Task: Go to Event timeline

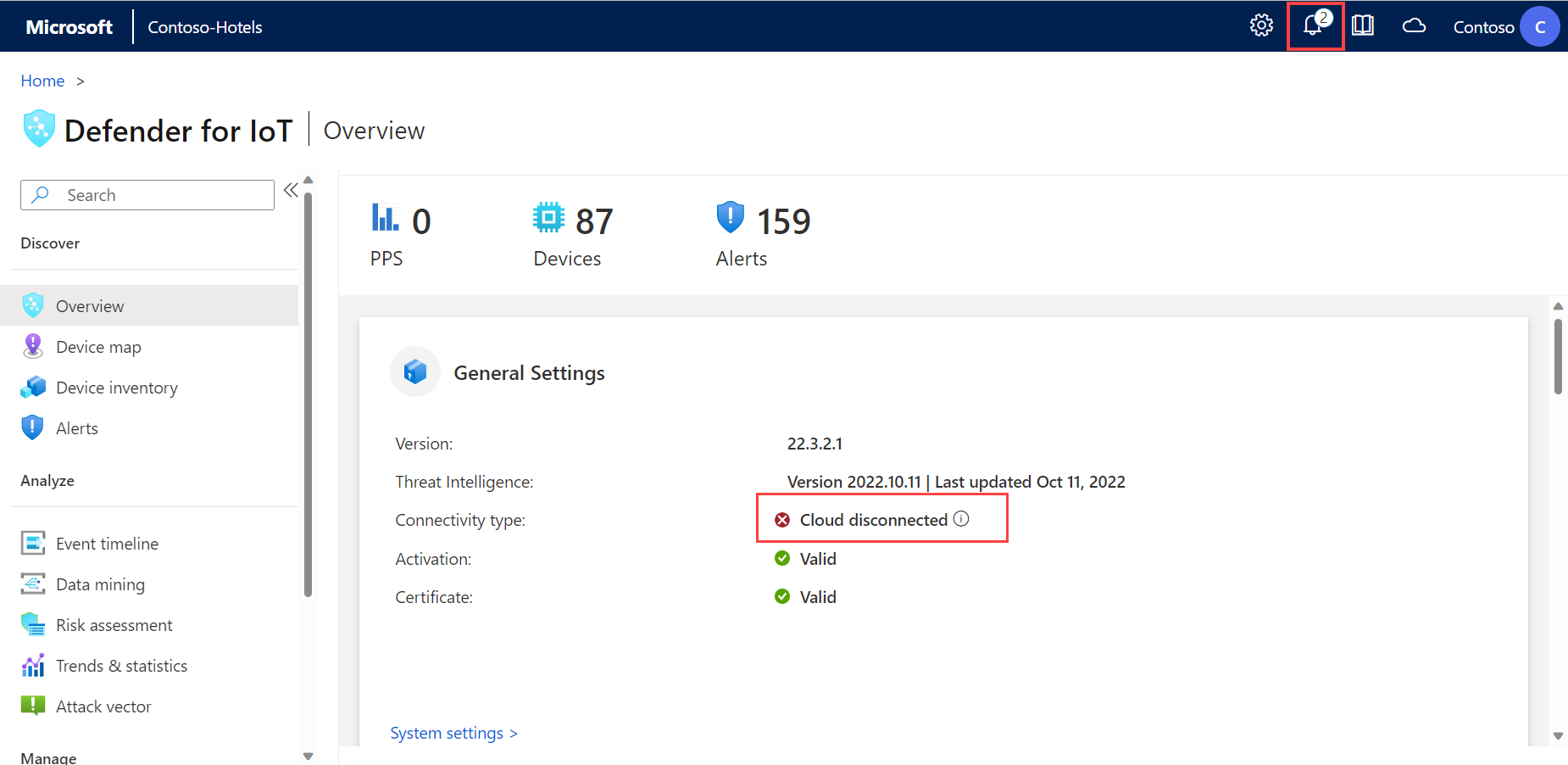Action: click(x=107, y=544)
